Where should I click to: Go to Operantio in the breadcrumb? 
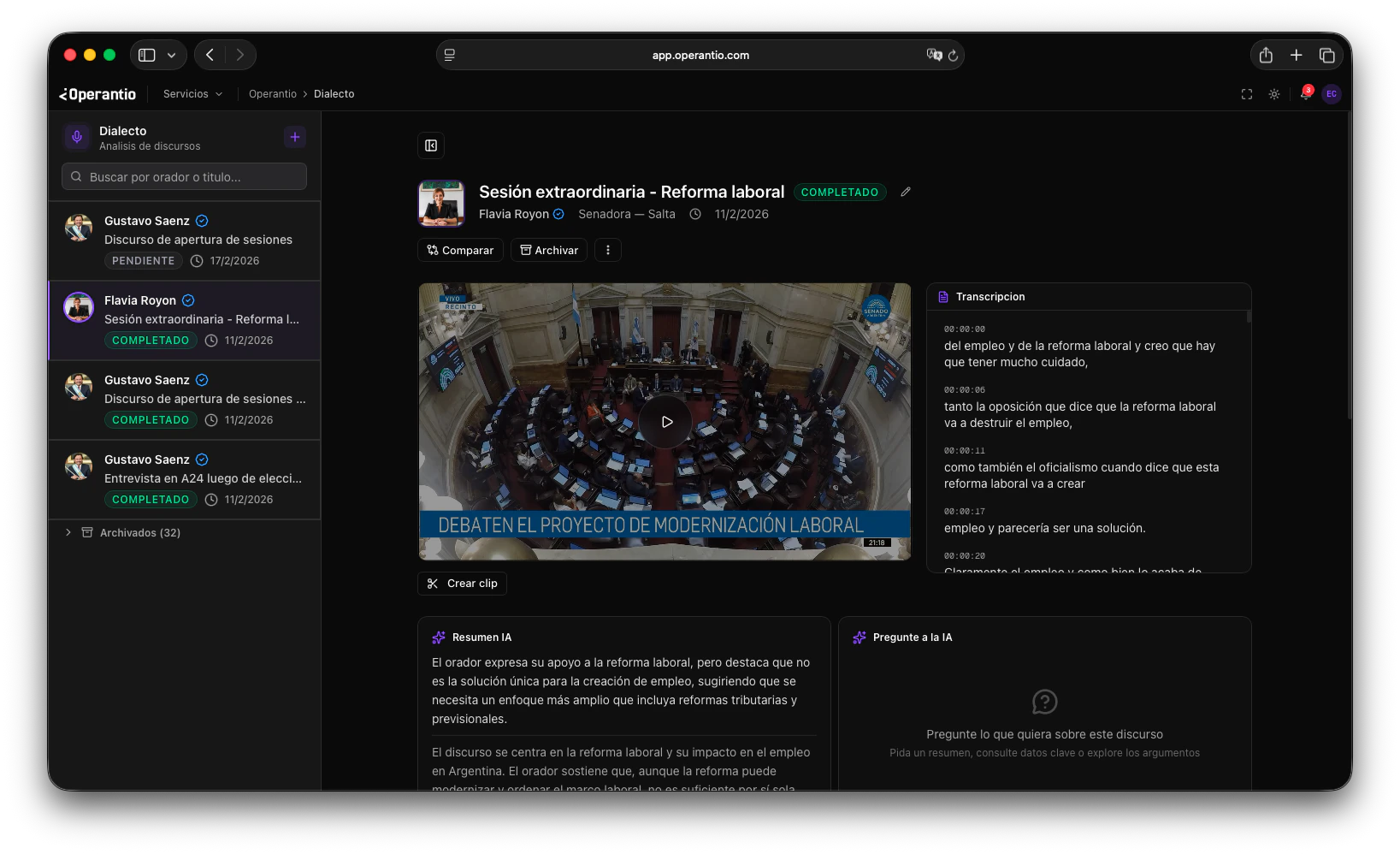point(272,94)
